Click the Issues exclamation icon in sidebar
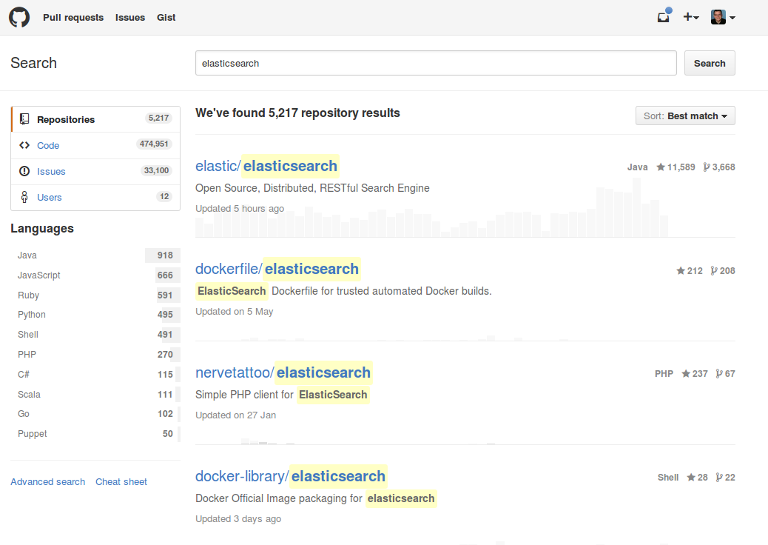 pos(24,171)
